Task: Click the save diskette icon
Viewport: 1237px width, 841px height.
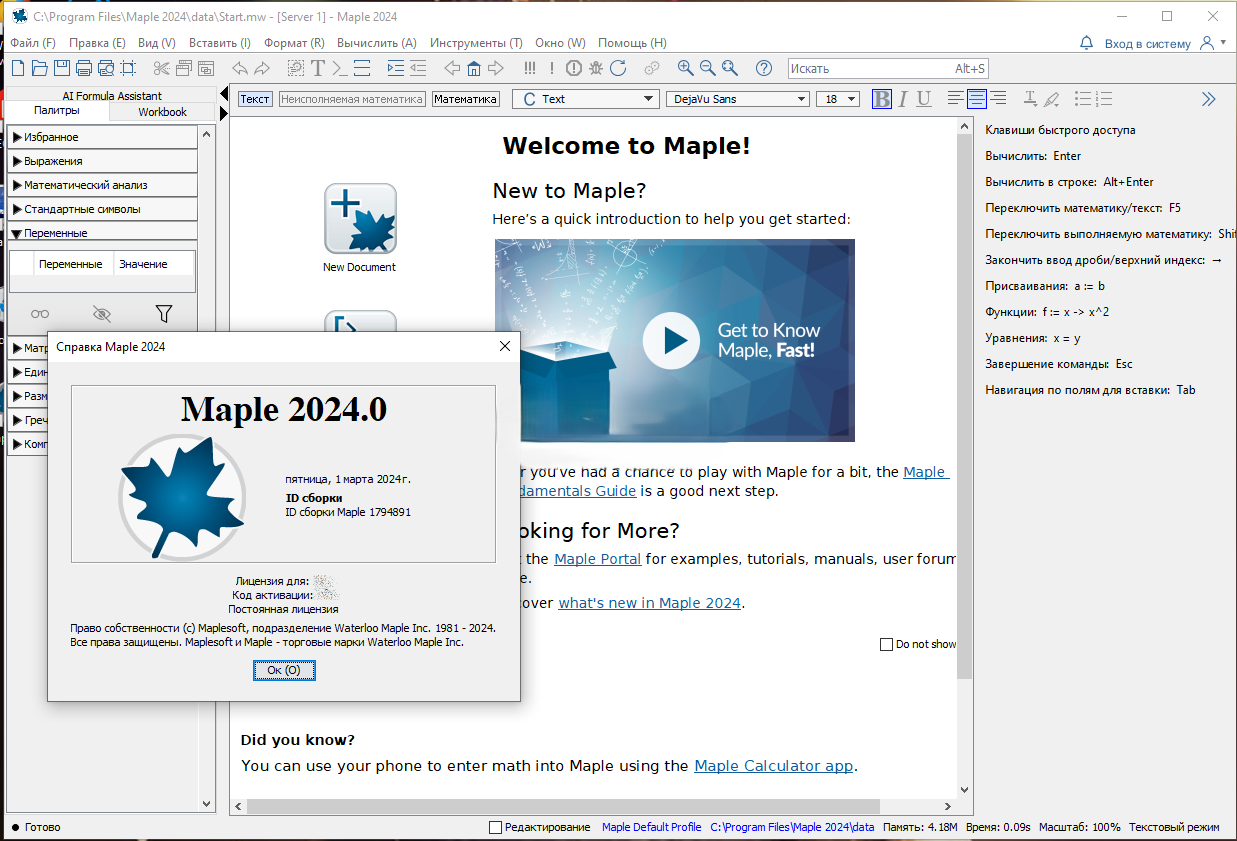Action: pos(62,68)
